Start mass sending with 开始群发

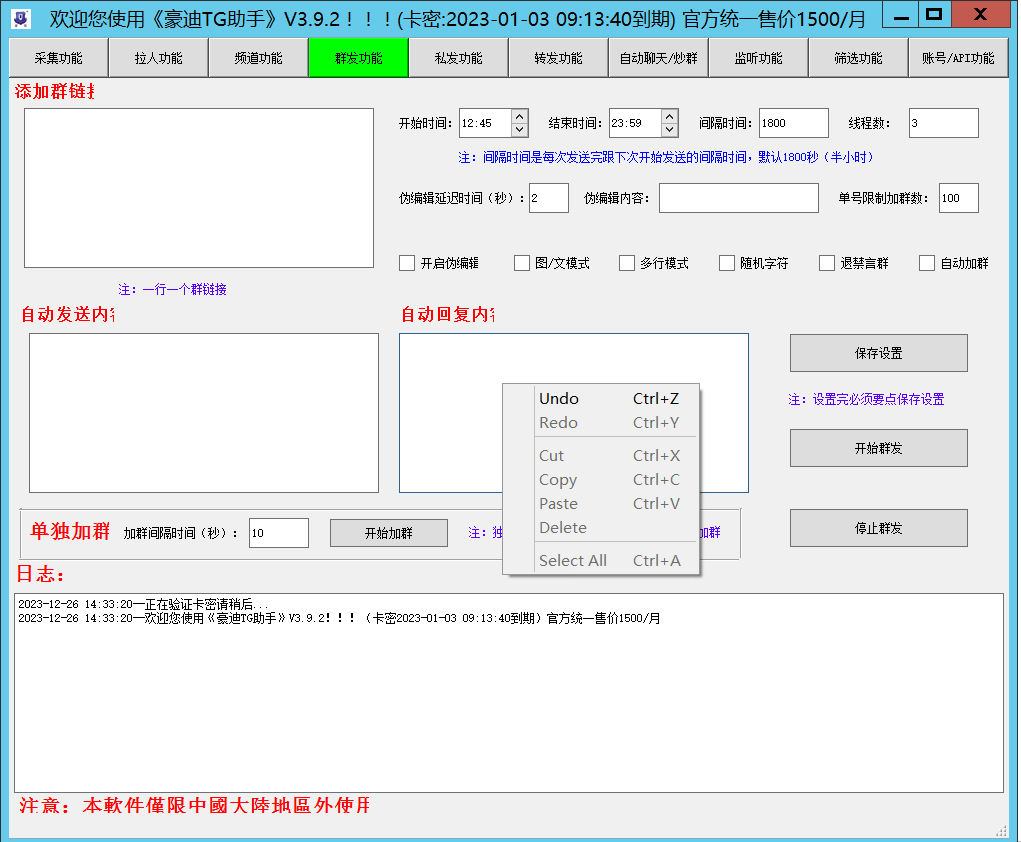(x=878, y=448)
